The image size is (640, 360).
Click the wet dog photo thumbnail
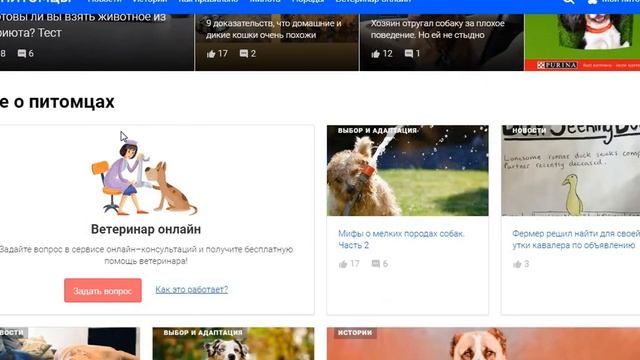coord(407,171)
